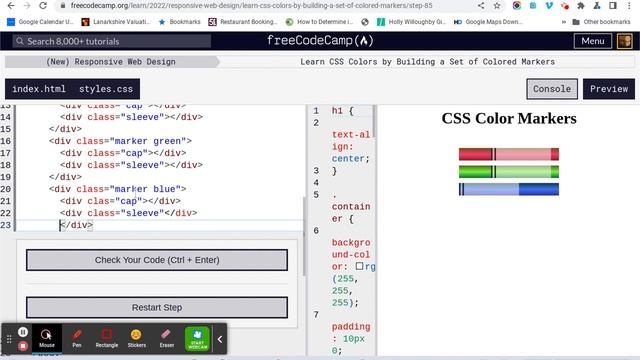Click the white color swatch in styles.css
The height and width of the screenshot is (360, 640).
click(359, 266)
